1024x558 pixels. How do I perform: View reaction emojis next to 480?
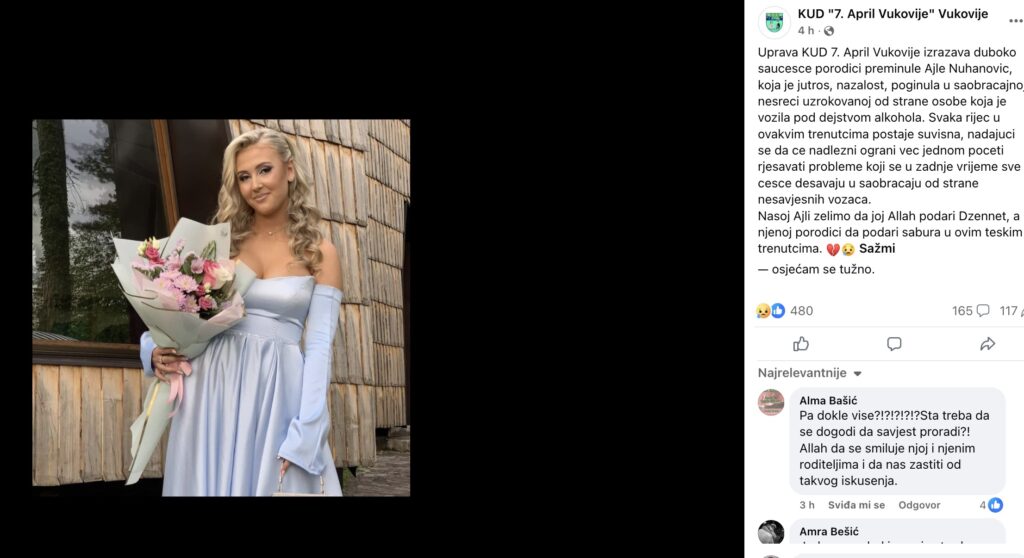pyautogui.click(x=771, y=311)
